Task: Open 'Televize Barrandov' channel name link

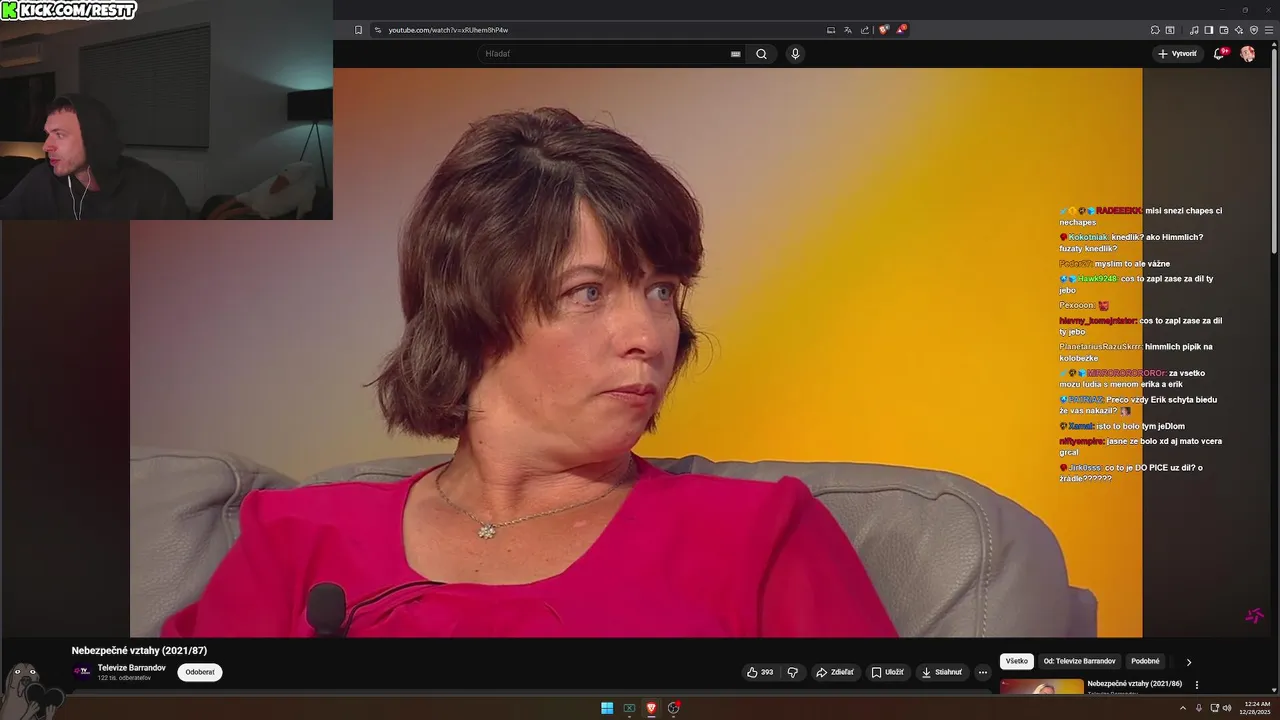Action: [131, 668]
